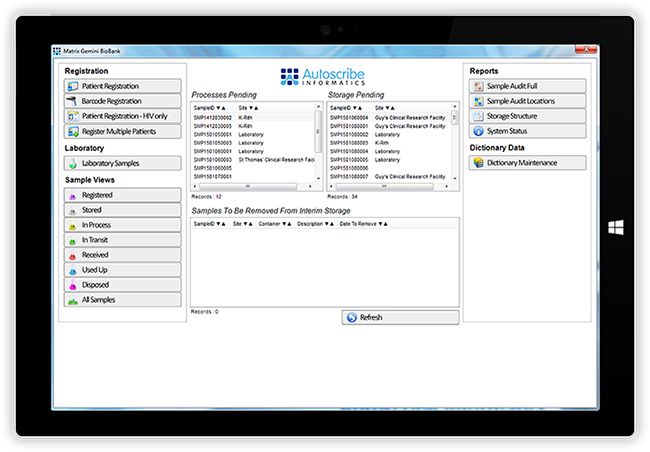
Task: Sort interim storage list by SampleID
Action: pos(210,224)
